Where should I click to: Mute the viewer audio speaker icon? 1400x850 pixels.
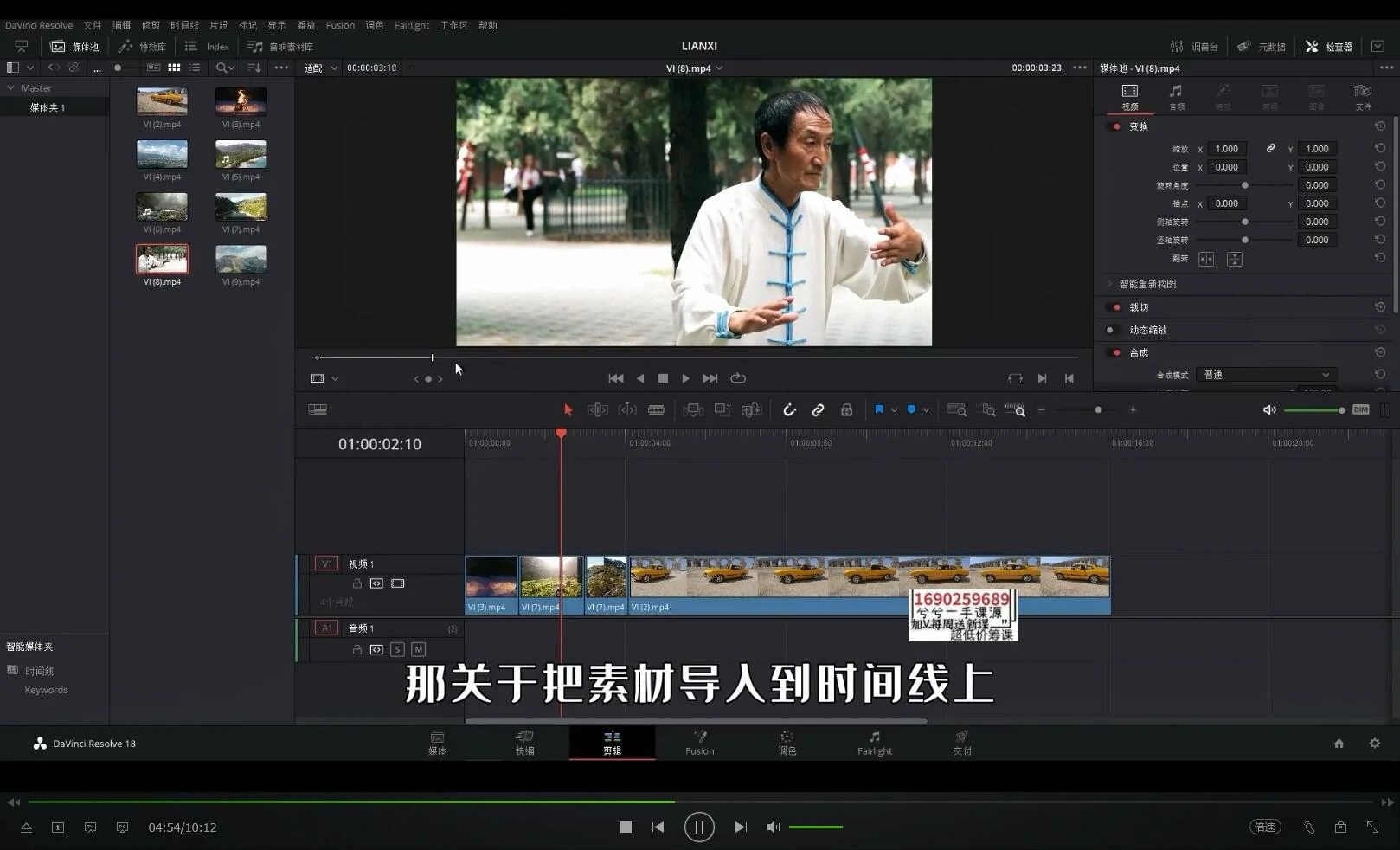coord(1269,409)
